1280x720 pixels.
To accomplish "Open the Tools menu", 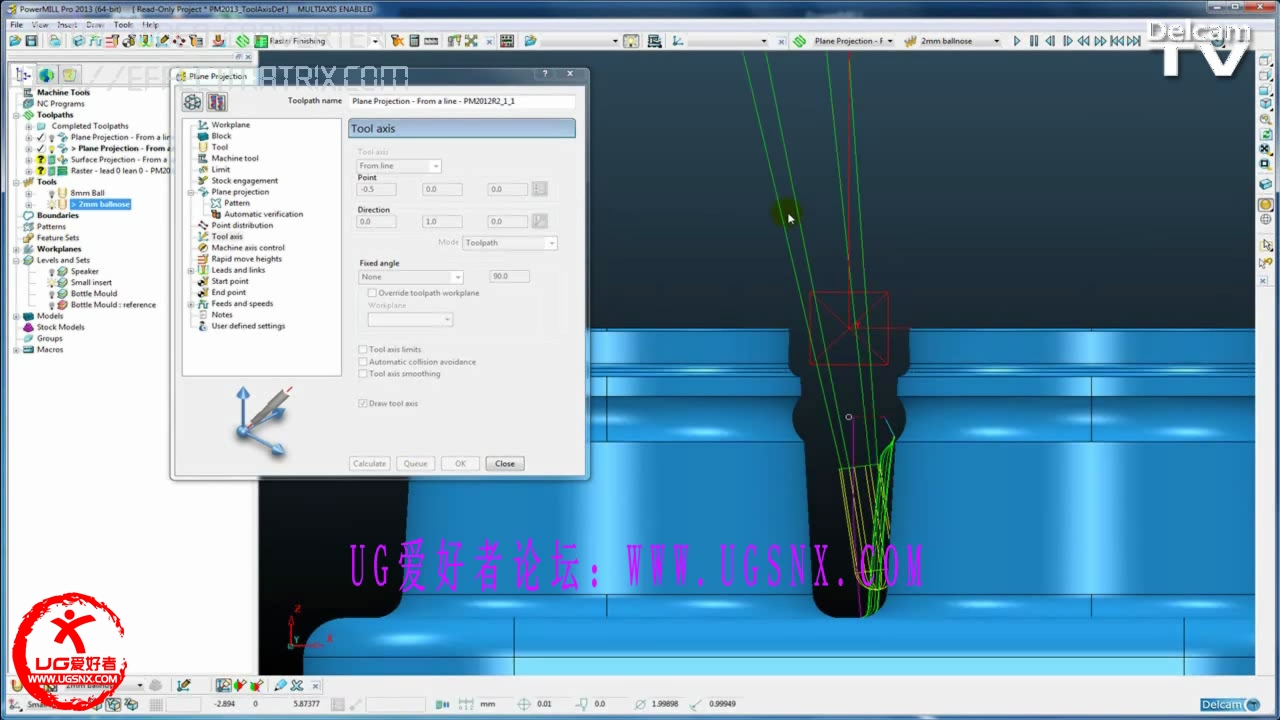I will (123, 24).
